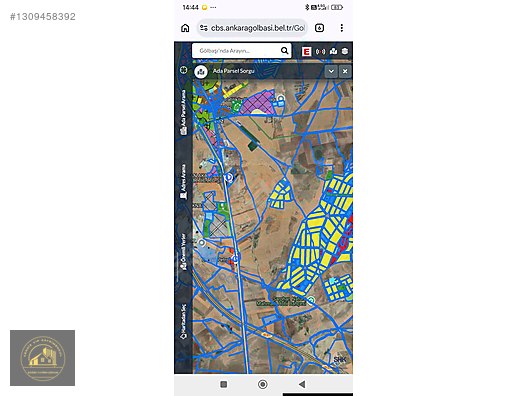Open the browser three-dot menu
The image size is (528, 396).
click(342, 28)
